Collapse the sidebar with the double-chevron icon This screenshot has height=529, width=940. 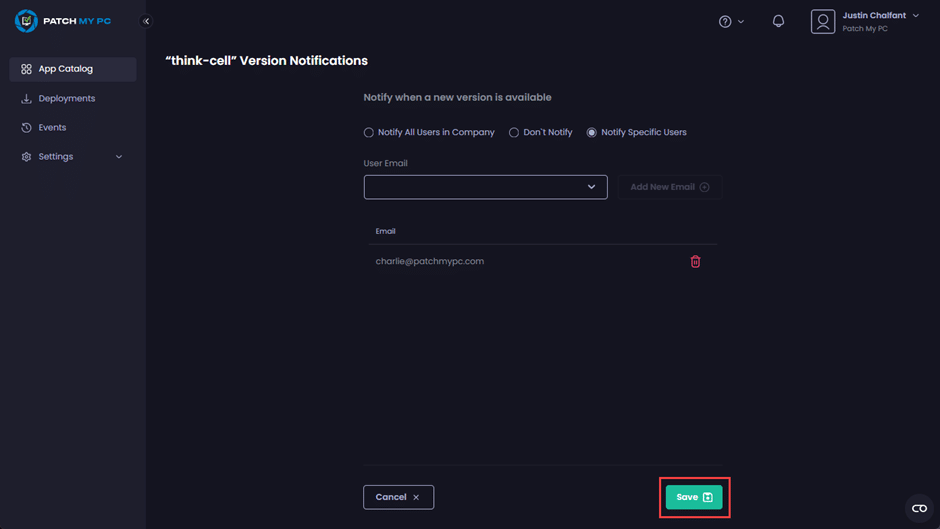(x=146, y=21)
